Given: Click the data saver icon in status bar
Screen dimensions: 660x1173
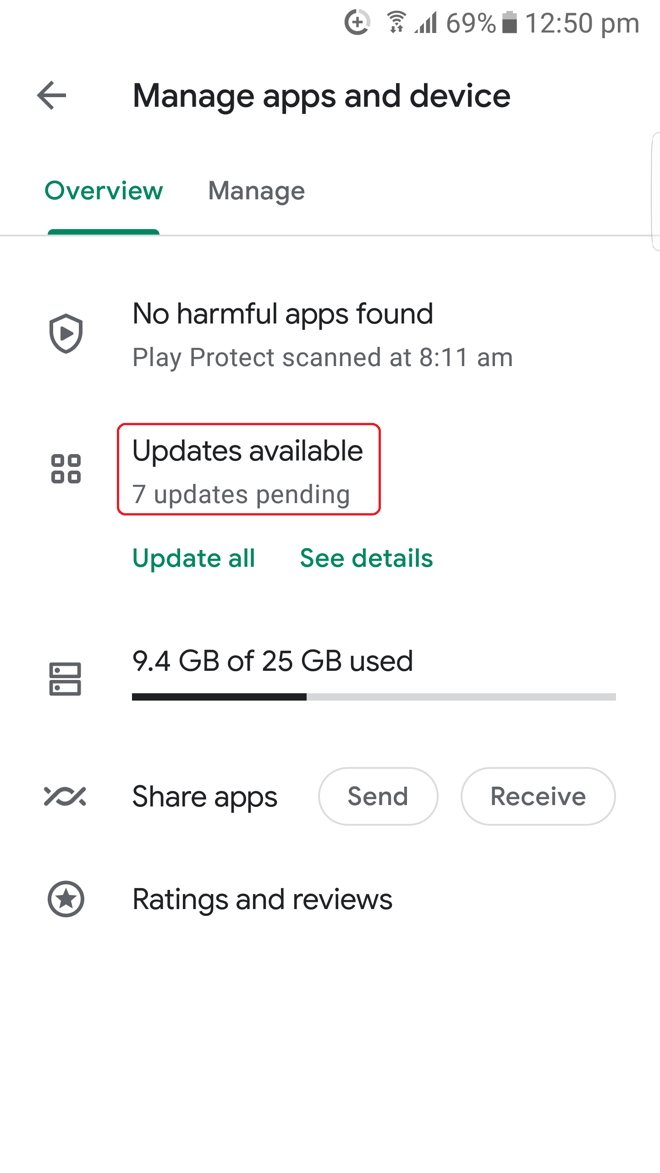Looking at the screenshot, I should click(357, 22).
